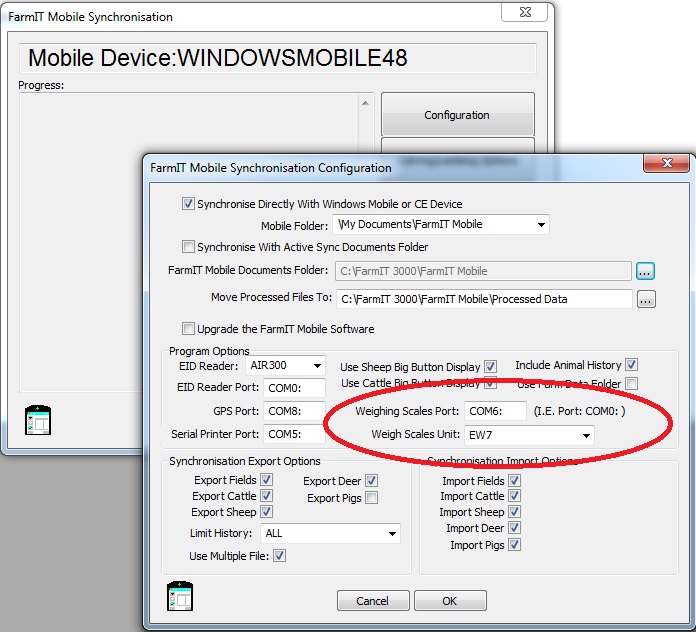
Task: Close the Configuration dialog
Action: tap(666, 163)
